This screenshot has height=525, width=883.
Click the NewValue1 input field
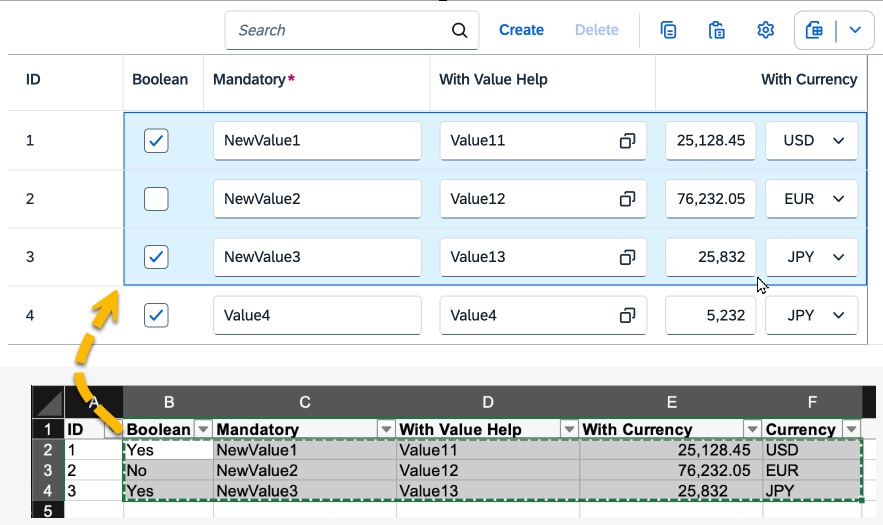pos(316,141)
